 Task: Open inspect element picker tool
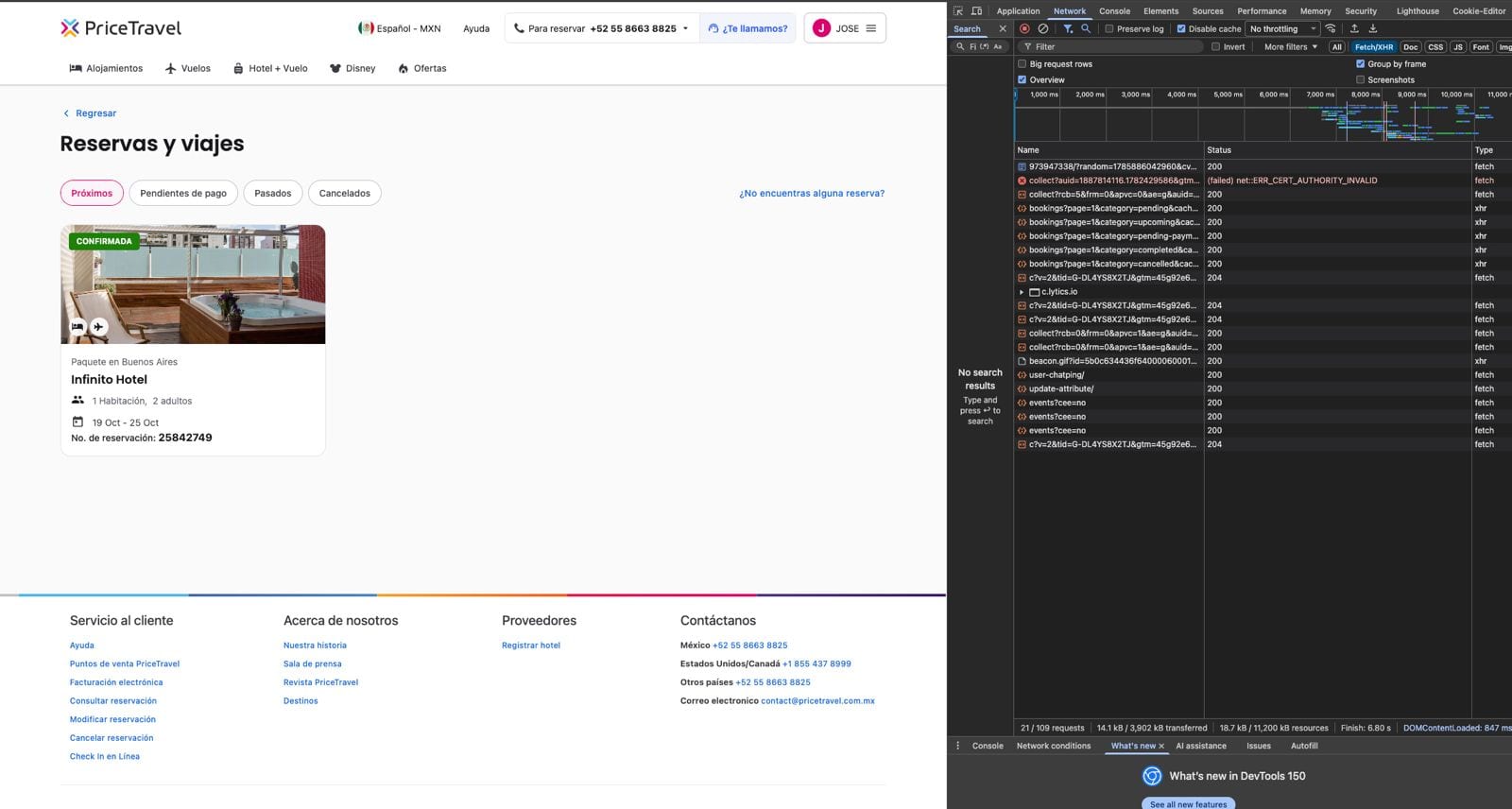pyautogui.click(x=958, y=11)
